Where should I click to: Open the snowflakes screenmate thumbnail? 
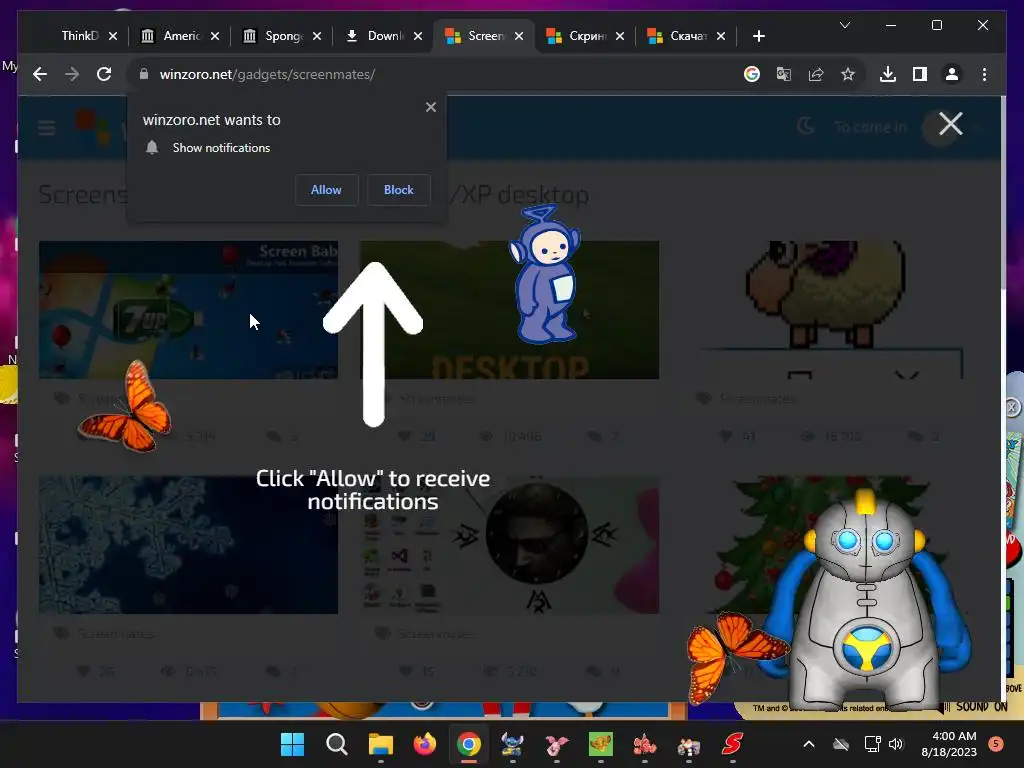pyautogui.click(x=189, y=545)
